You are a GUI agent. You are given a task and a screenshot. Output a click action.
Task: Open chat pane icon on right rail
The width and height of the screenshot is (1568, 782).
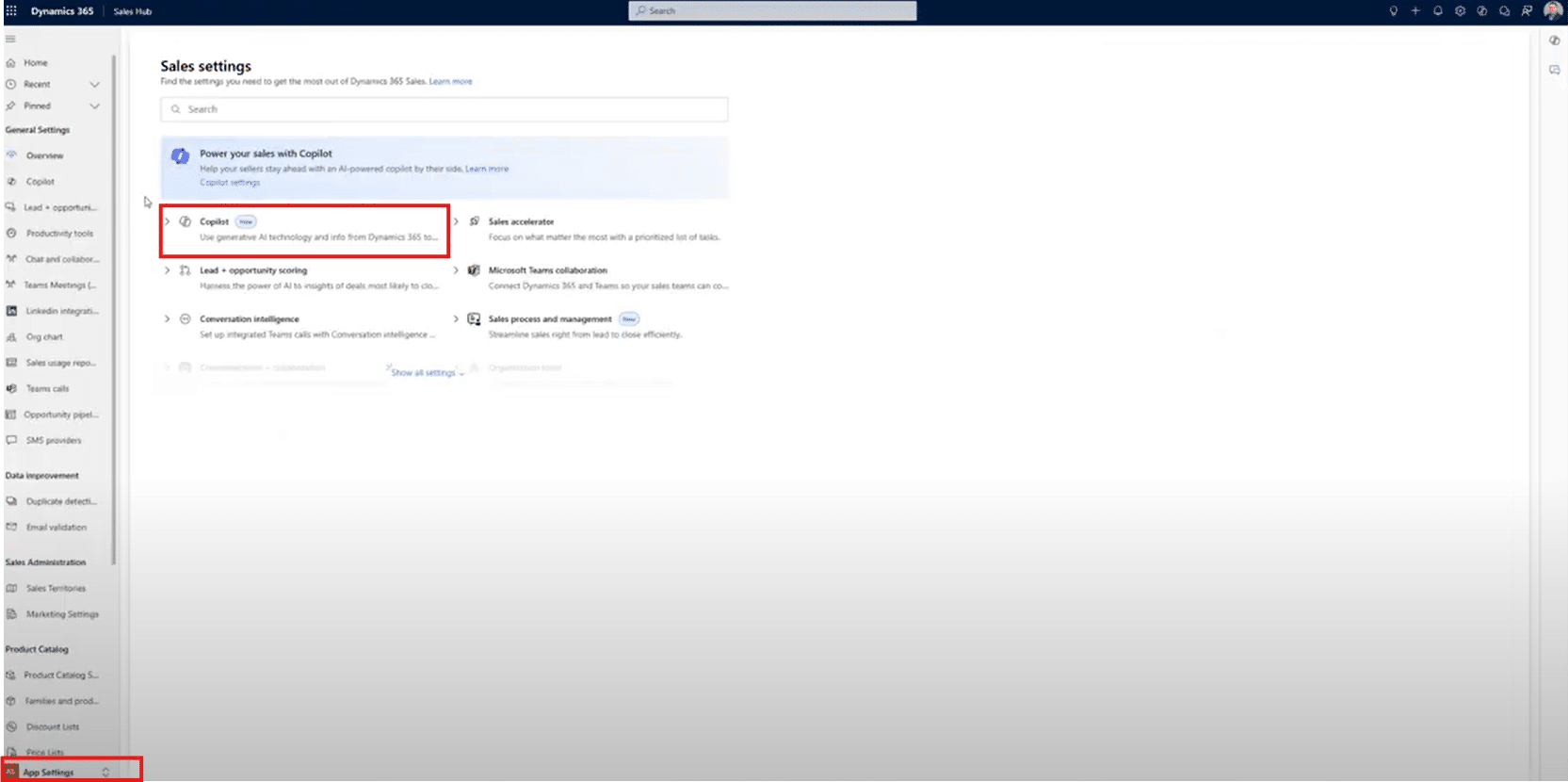1555,70
